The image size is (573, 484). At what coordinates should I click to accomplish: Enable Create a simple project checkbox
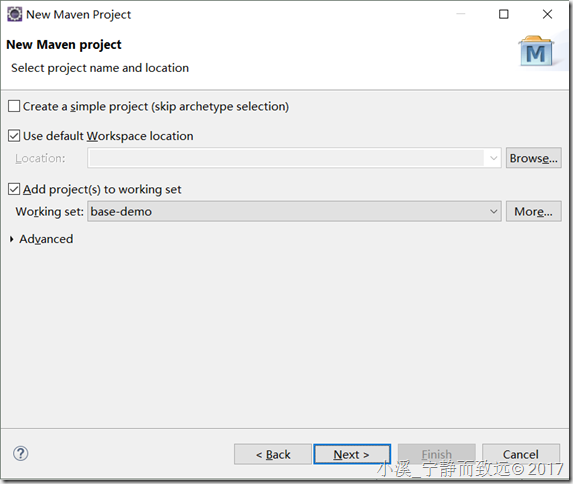point(14,106)
